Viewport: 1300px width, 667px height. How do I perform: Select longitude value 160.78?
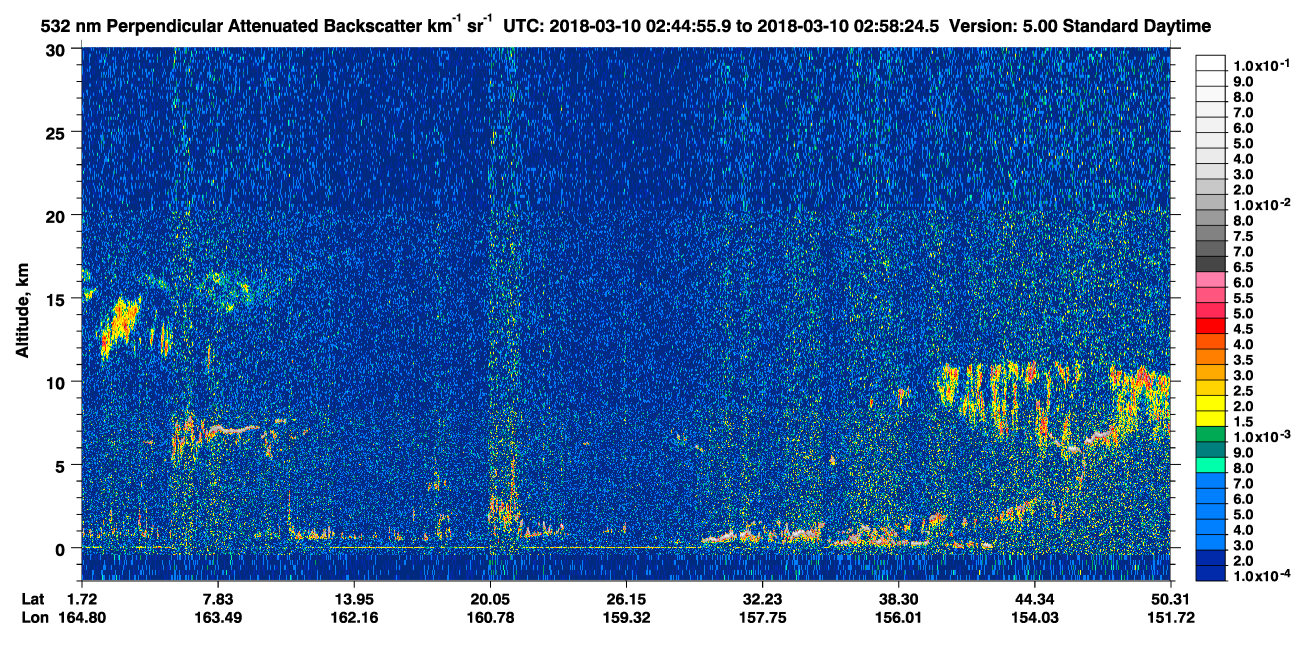[x=490, y=617]
